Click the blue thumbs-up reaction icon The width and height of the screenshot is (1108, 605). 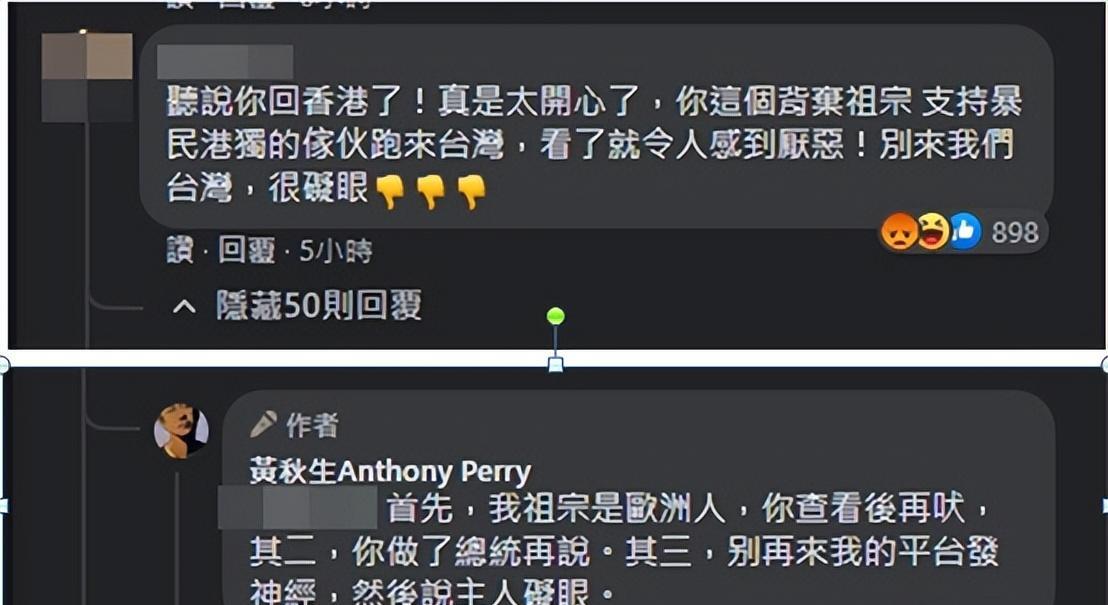point(965,231)
